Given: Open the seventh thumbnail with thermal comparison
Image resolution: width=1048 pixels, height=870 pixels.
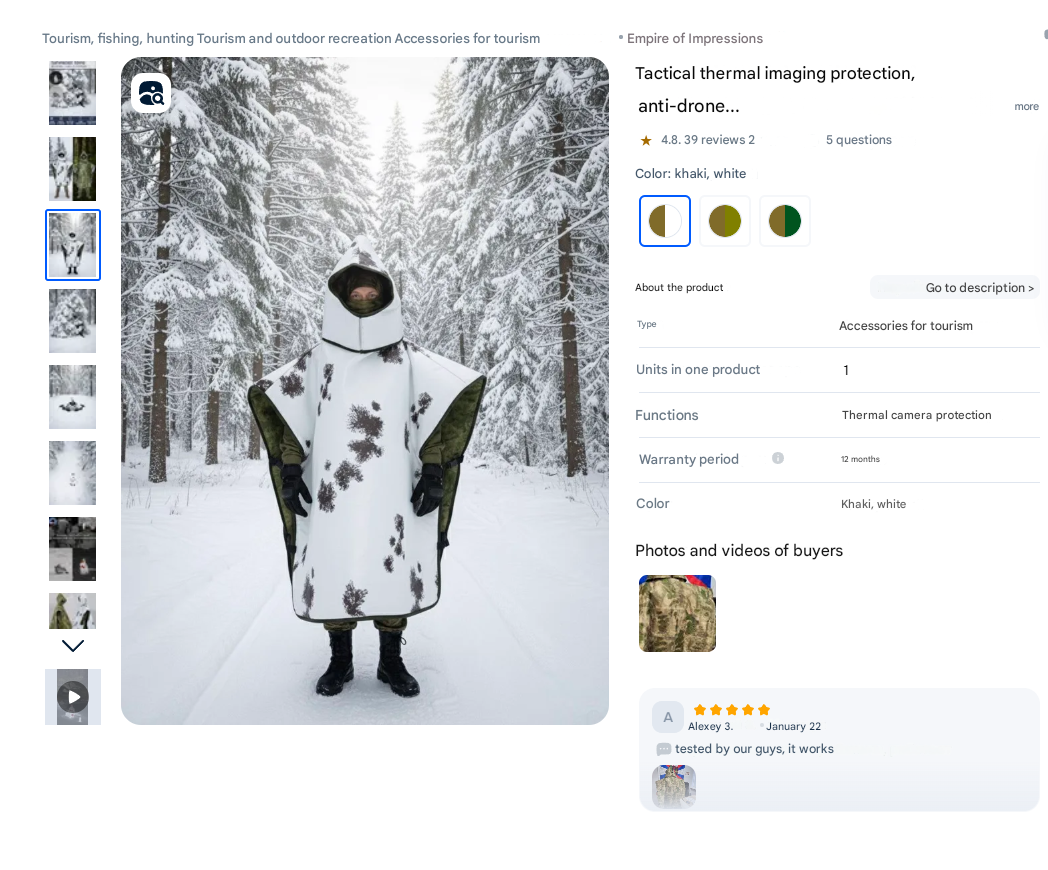Looking at the screenshot, I should pyautogui.click(x=73, y=549).
